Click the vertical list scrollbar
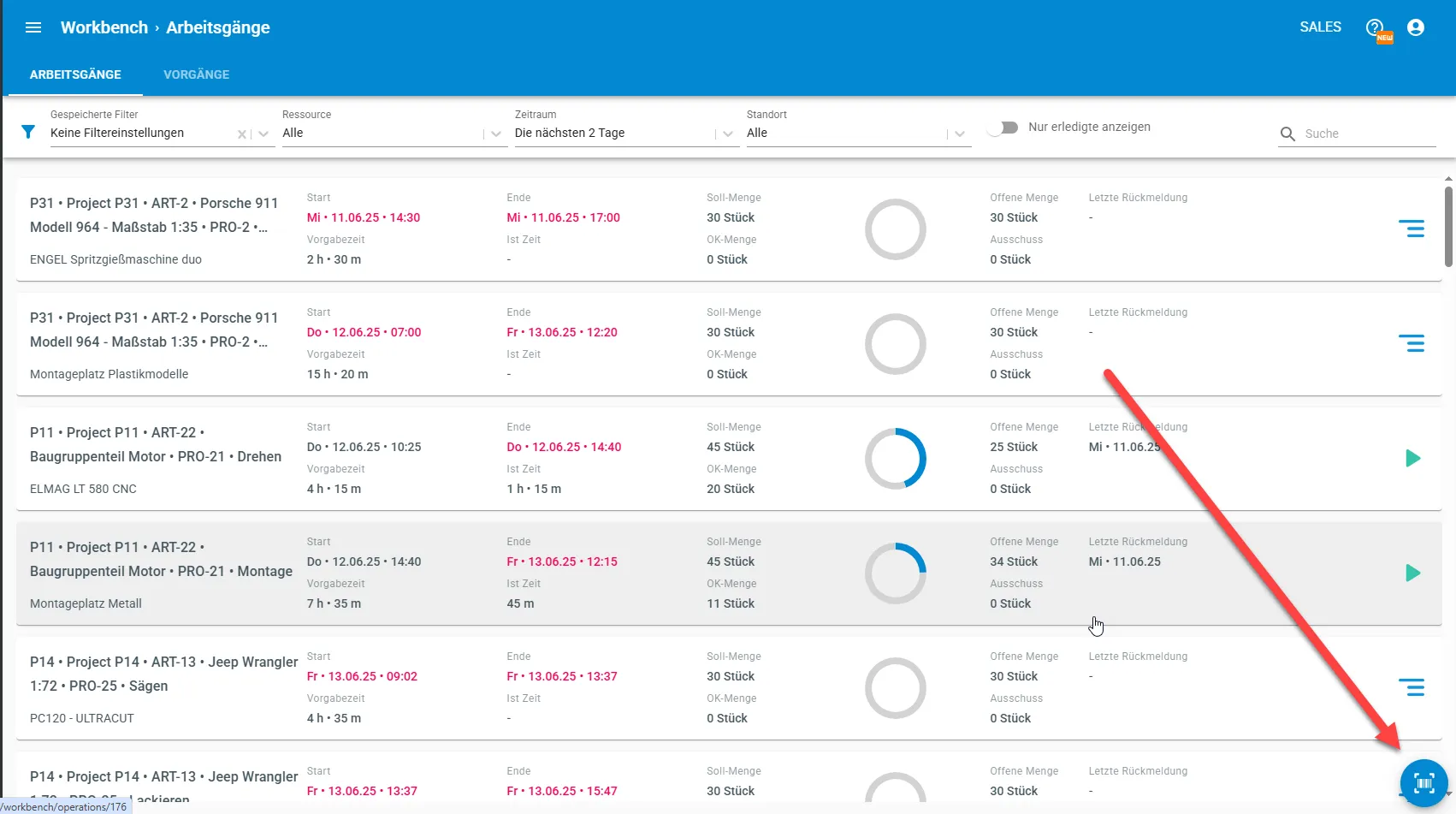1456x814 pixels. click(x=1447, y=226)
